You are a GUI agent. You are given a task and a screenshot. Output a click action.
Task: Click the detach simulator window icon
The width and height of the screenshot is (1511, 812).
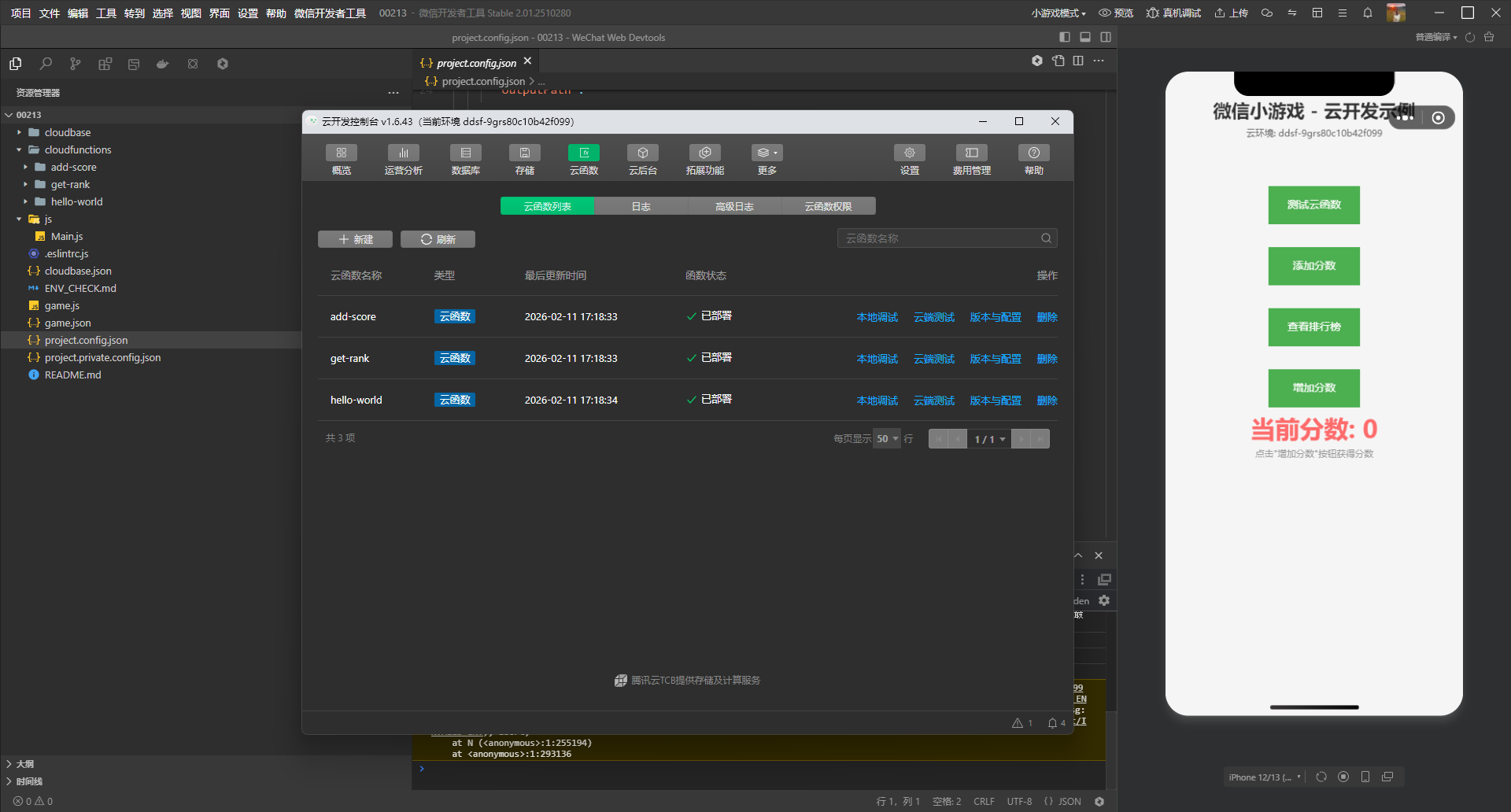click(x=1387, y=777)
